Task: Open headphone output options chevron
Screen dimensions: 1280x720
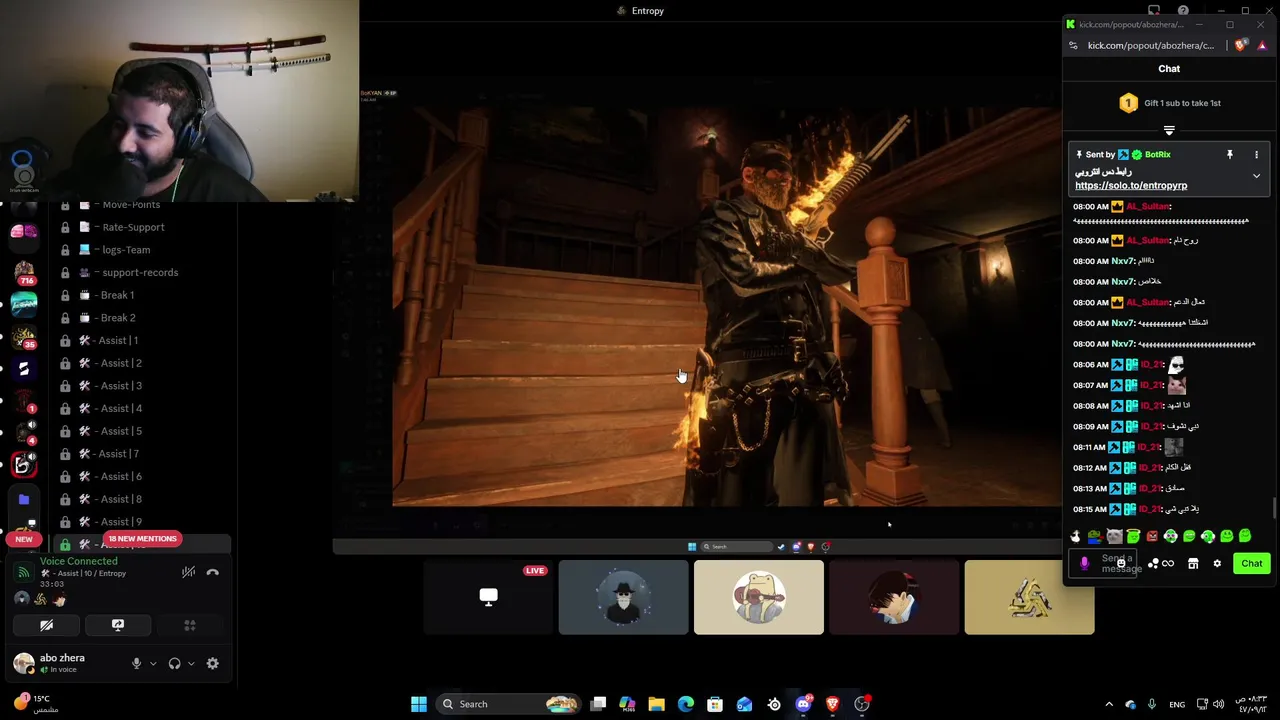Action: (x=191, y=663)
